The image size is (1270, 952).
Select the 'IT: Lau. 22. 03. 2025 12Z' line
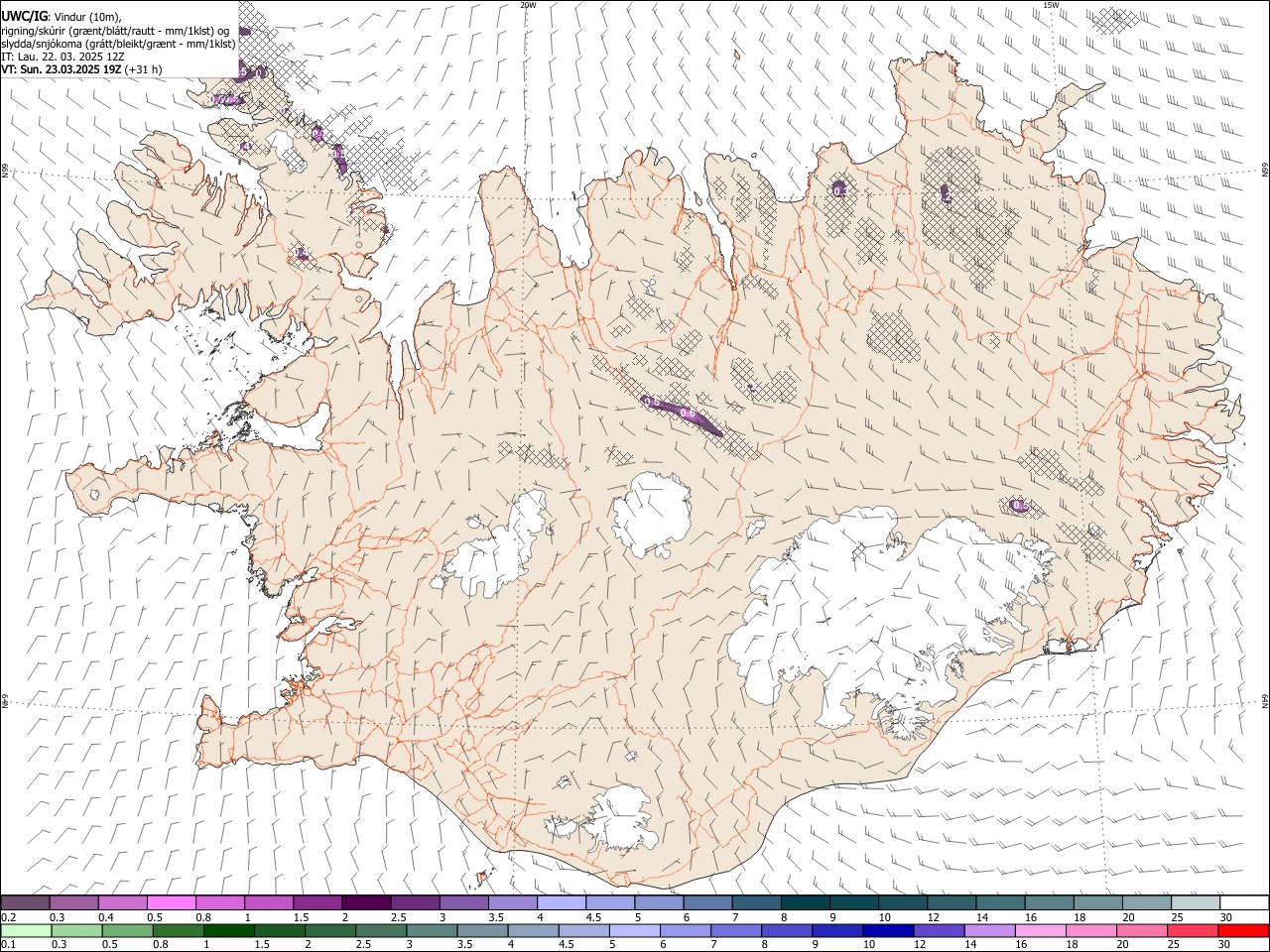[x=63, y=57]
